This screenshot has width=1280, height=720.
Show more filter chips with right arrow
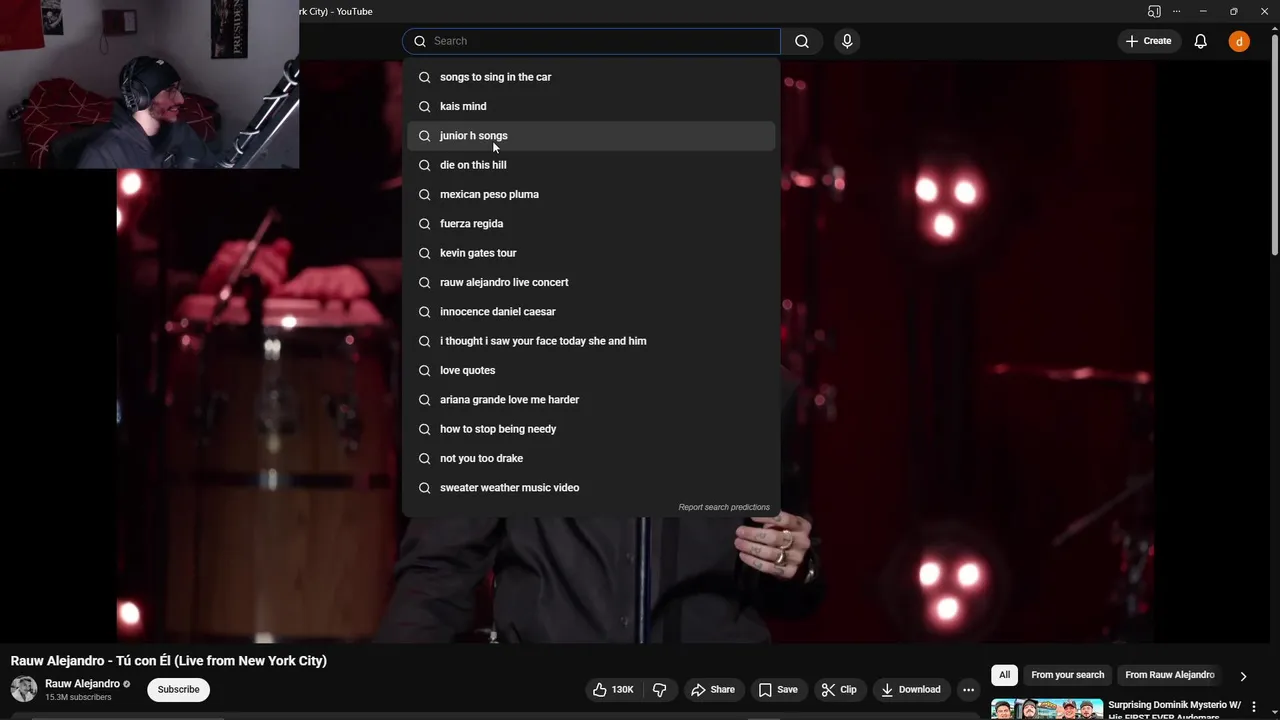click(x=1243, y=676)
